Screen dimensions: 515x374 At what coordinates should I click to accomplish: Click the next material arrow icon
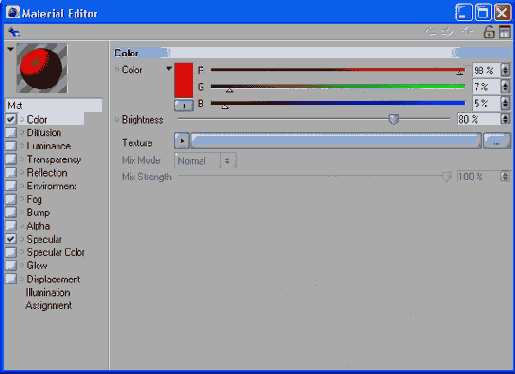tap(447, 32)
